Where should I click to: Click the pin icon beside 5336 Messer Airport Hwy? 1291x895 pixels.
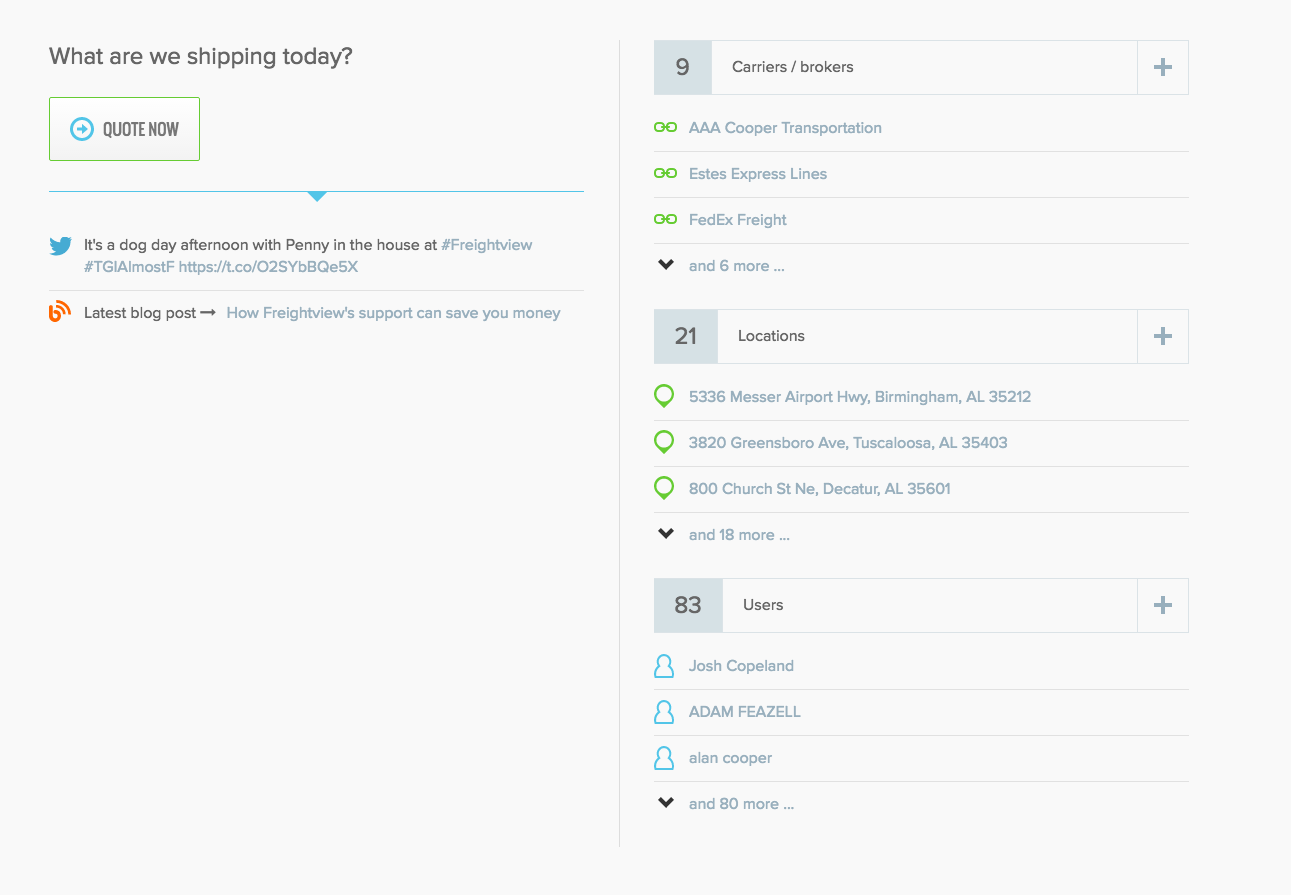tap(664, 397)
